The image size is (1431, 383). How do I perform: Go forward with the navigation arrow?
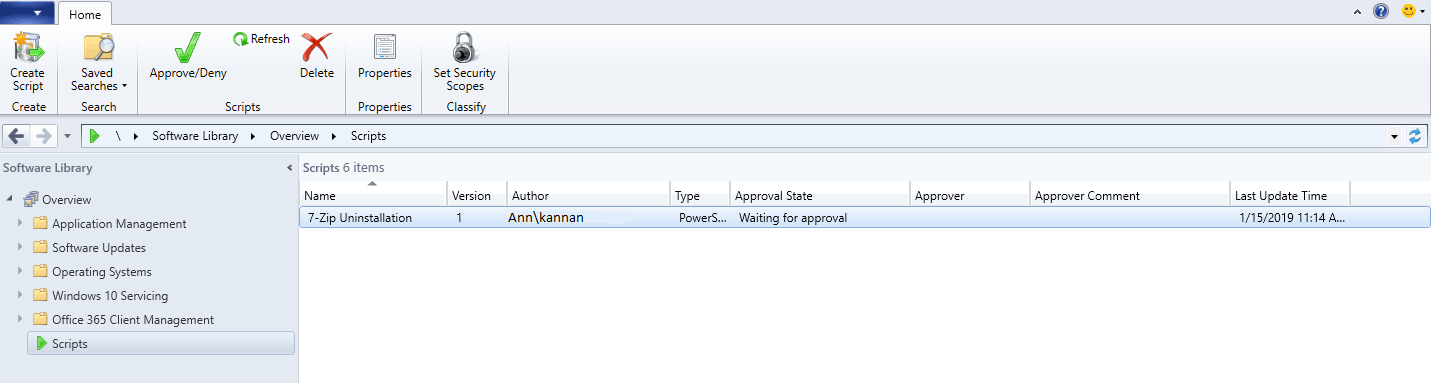tap(42, 136)
